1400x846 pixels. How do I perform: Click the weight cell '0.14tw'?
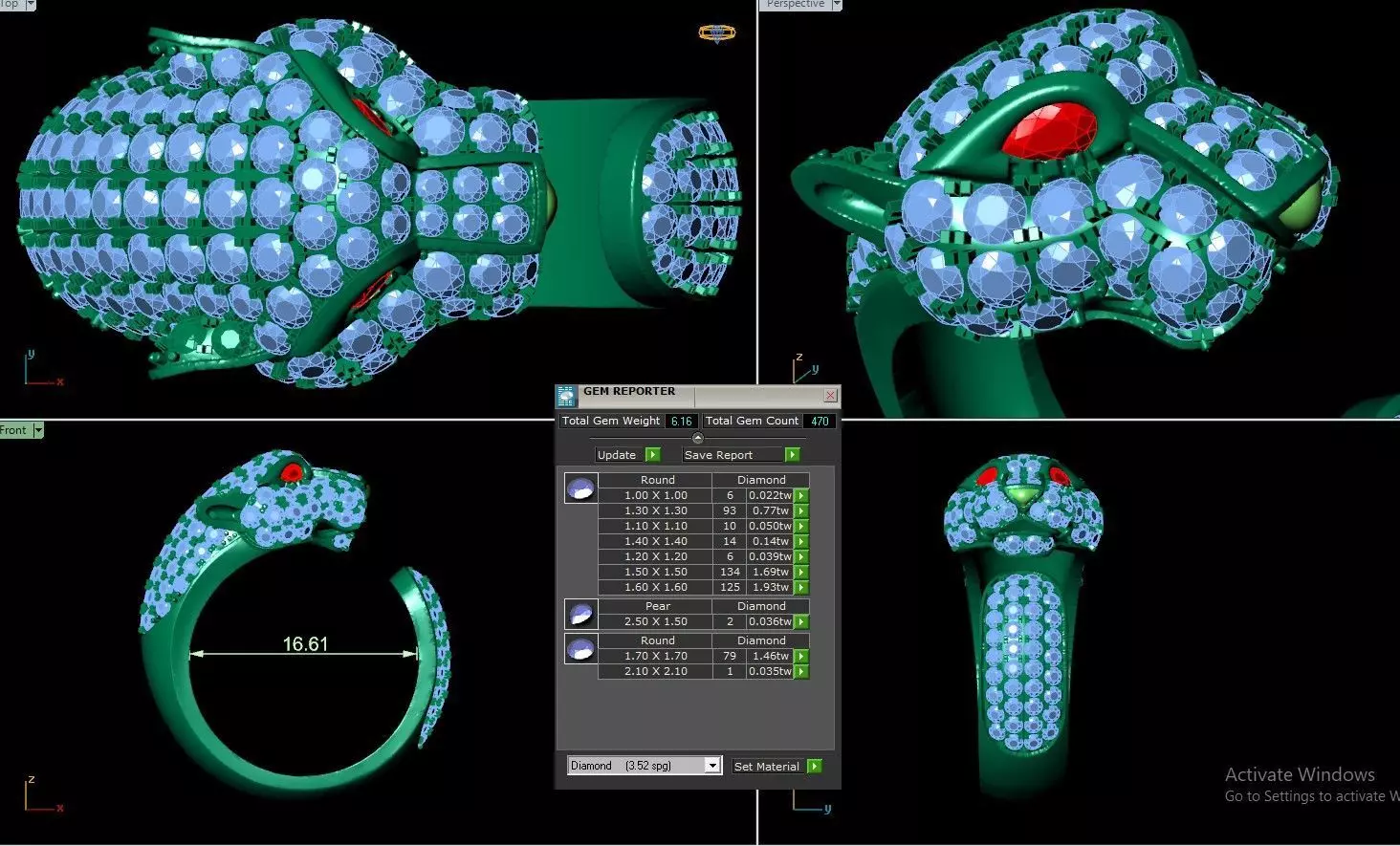click(x=771, y=541)
